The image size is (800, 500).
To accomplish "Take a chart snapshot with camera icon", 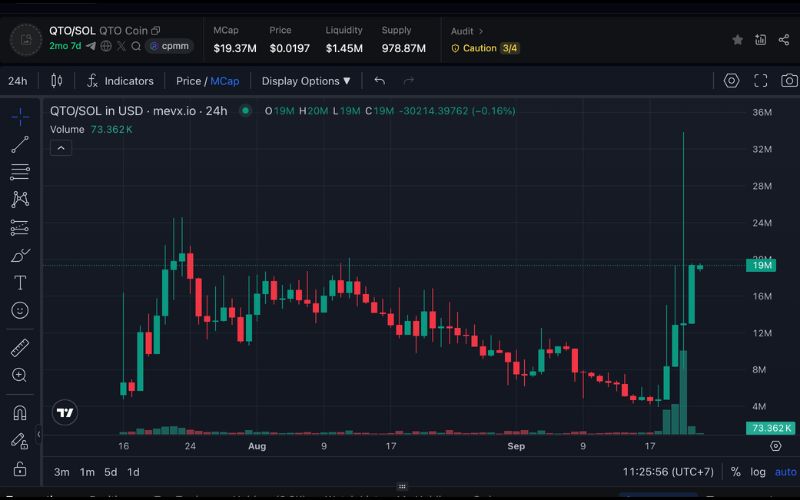I will pos(789,81).
